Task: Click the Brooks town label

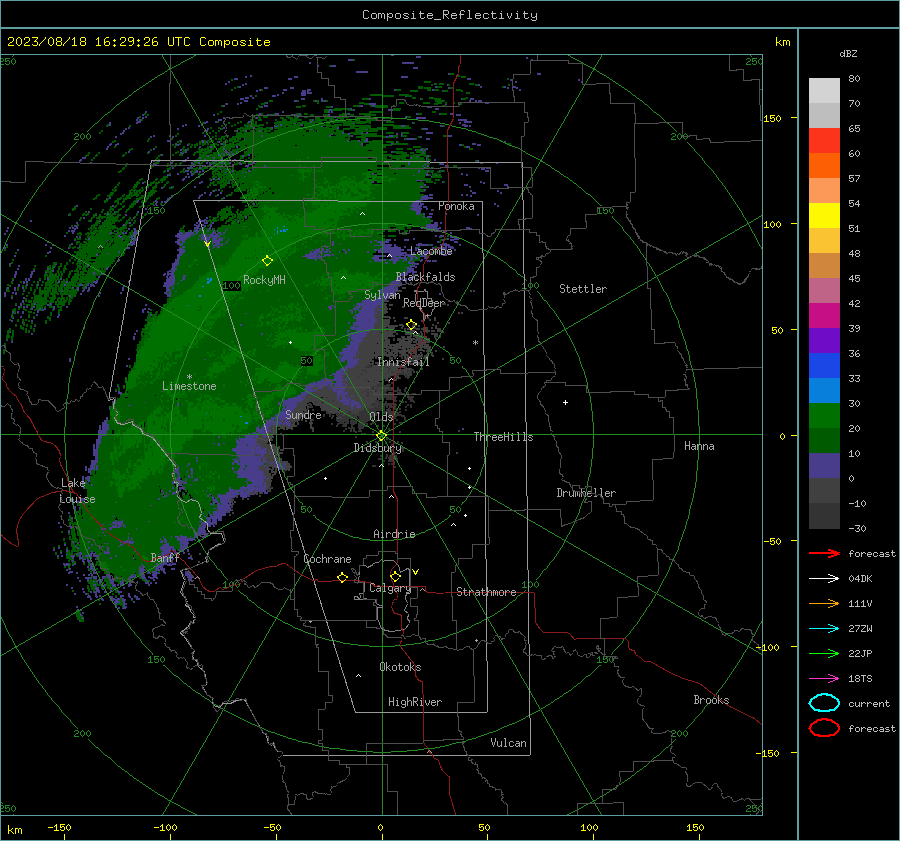Action: pos(711,700)
